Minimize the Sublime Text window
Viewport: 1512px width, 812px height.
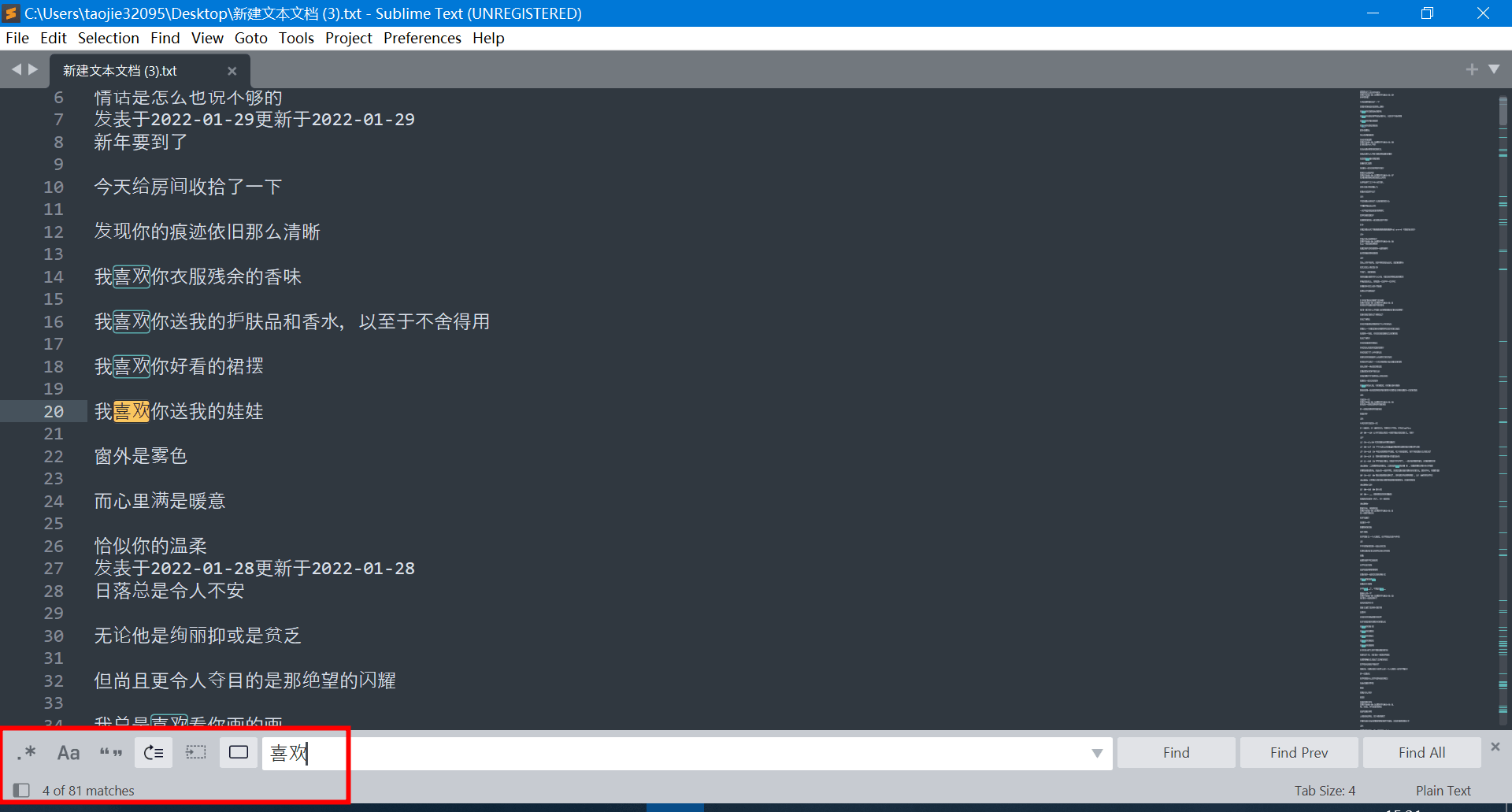point(1373,13)
